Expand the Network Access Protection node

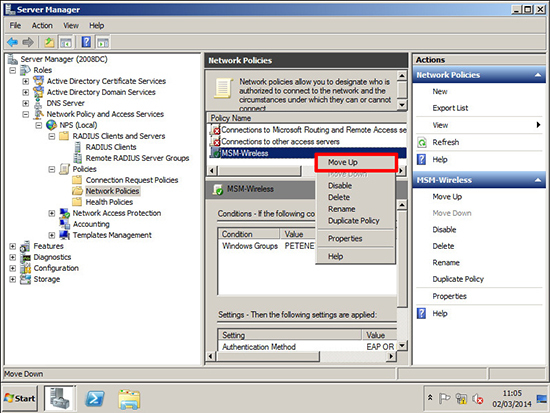coord(52,213)
